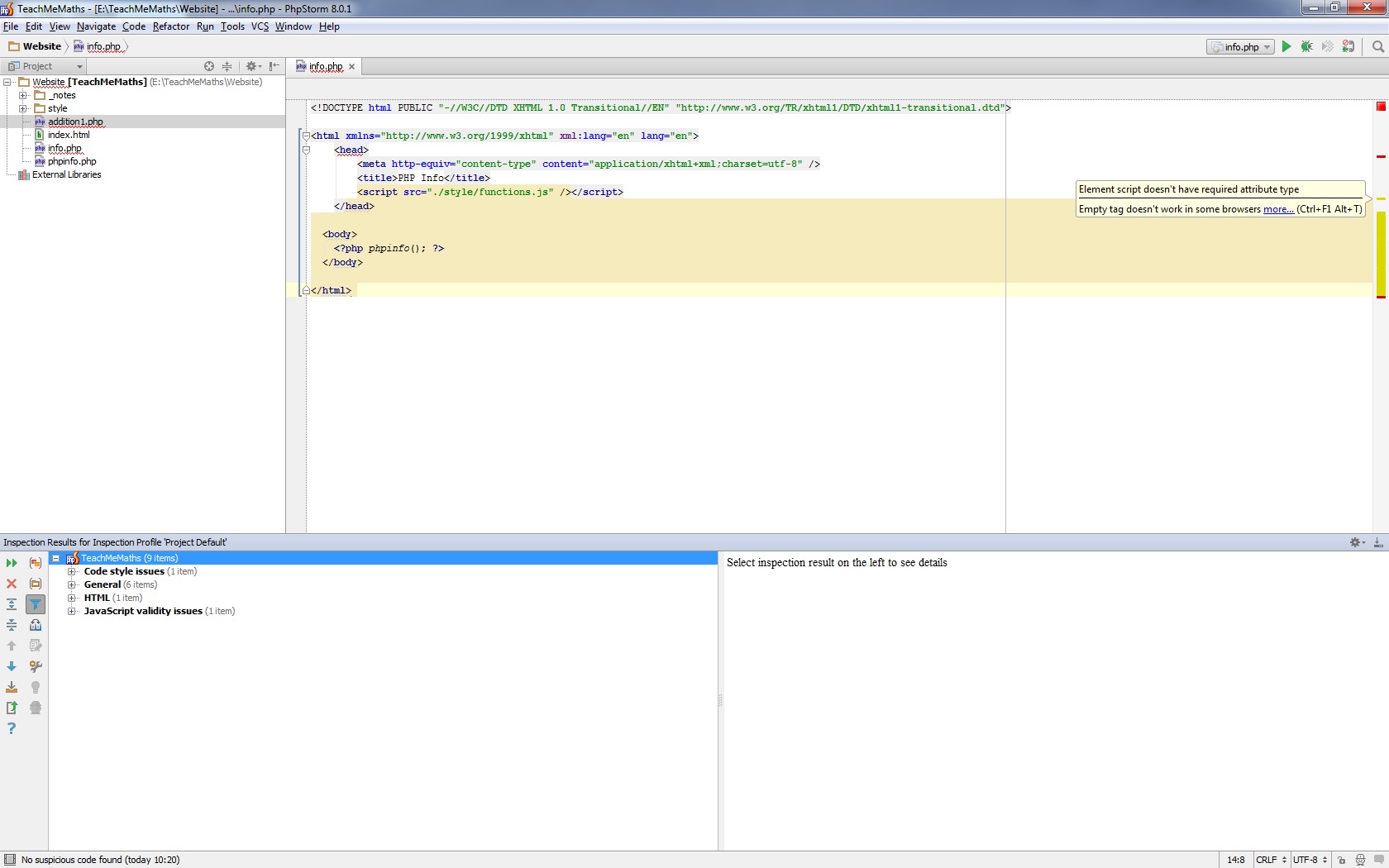Collapse all in the Project tool window
The image size is (1389, 868).
click(x=227, y=66)
